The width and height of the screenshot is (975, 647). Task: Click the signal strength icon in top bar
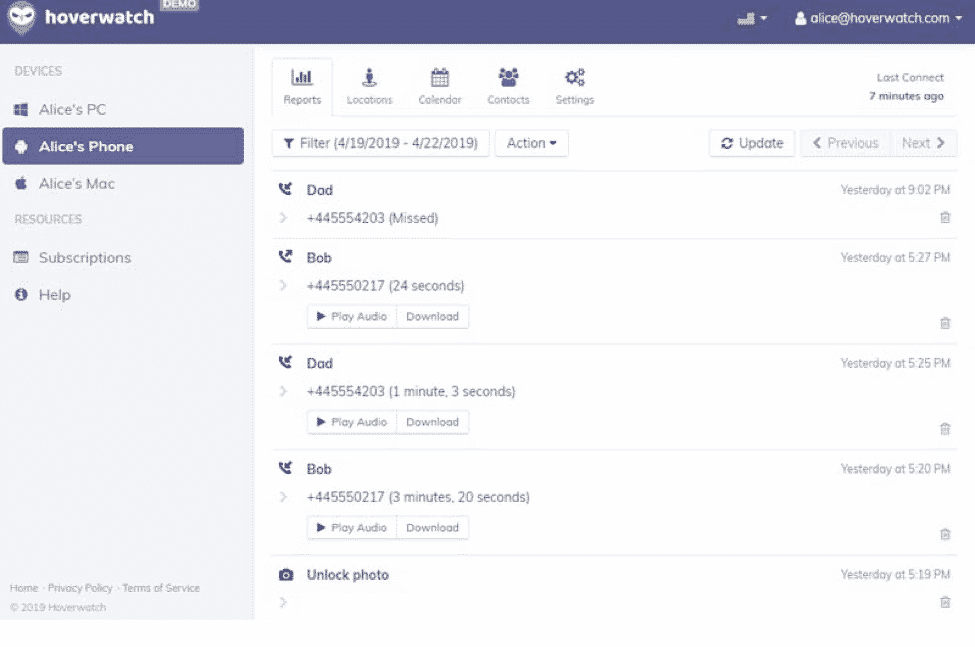coord(745,17)
